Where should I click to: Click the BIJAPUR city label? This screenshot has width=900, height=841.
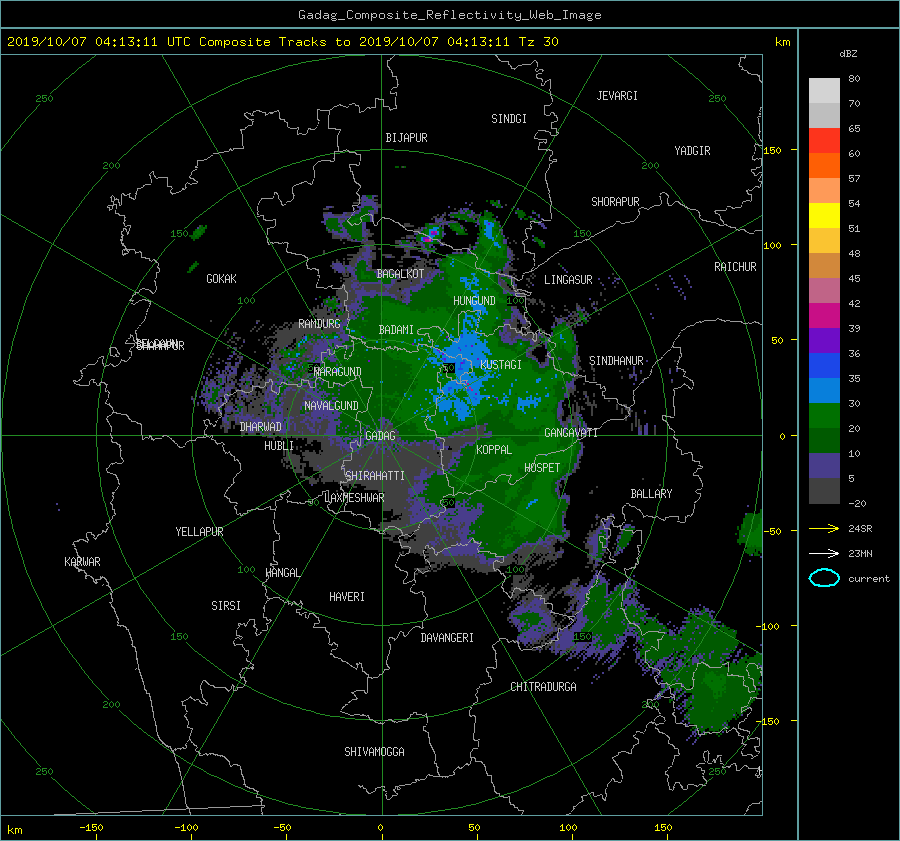406,138
